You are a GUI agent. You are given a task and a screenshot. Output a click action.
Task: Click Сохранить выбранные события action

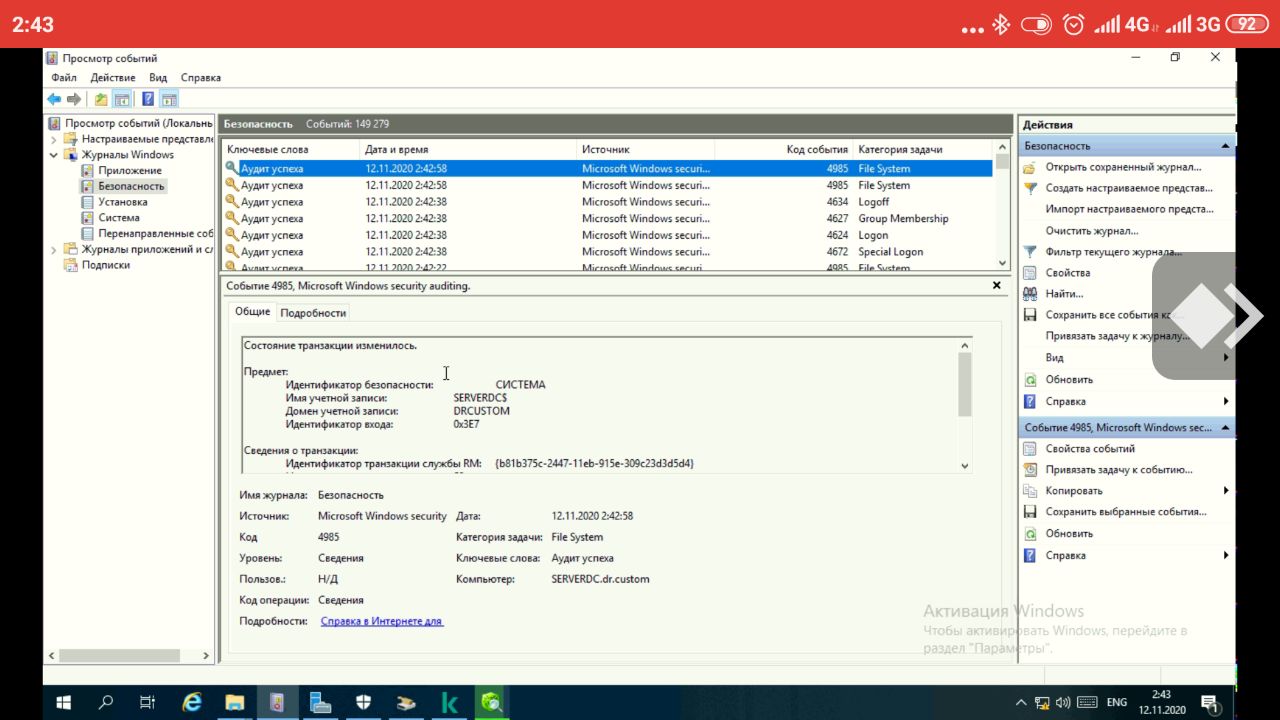pyautogui.click(x=1125, y=512)
